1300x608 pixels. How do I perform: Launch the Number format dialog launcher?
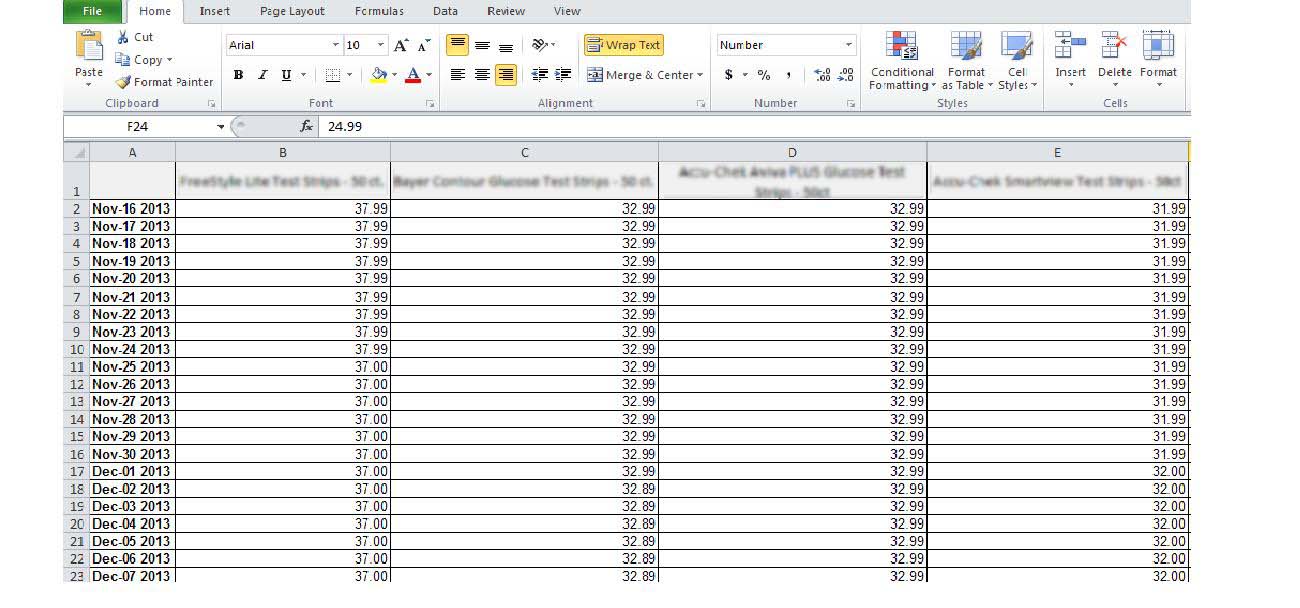[x=851, y=104]
